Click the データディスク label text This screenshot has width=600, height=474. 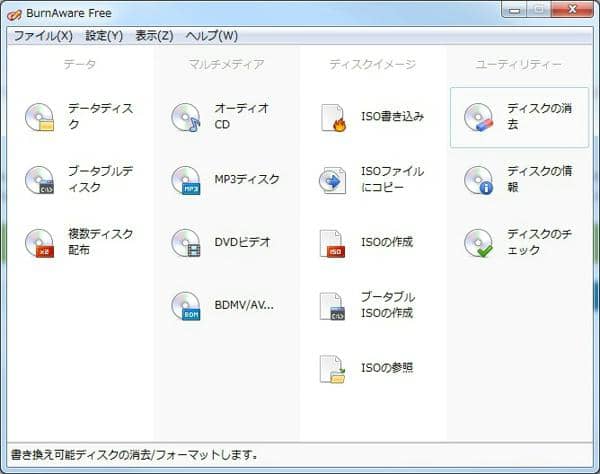100,116
